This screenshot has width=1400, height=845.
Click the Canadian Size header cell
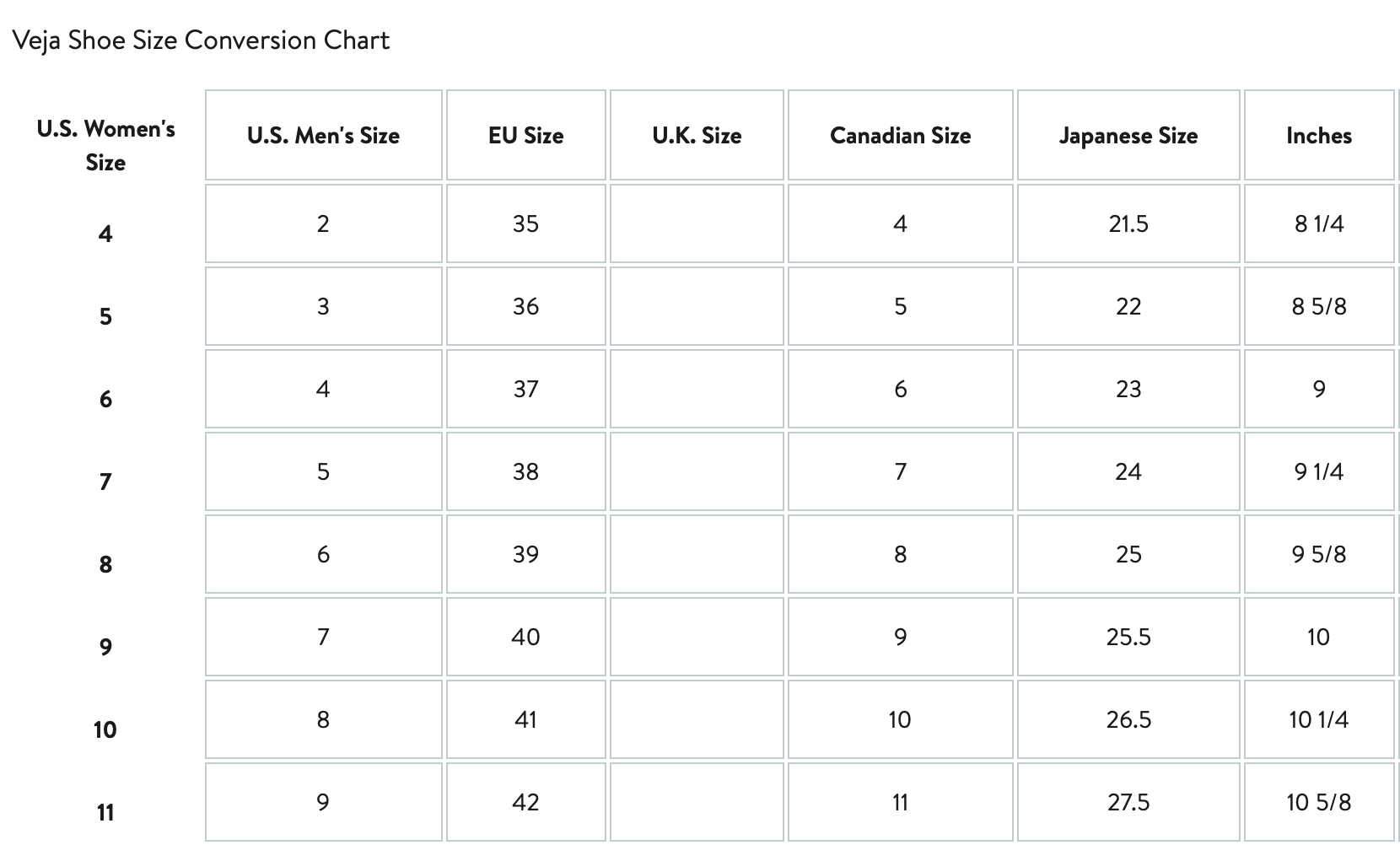click(900, 136)
